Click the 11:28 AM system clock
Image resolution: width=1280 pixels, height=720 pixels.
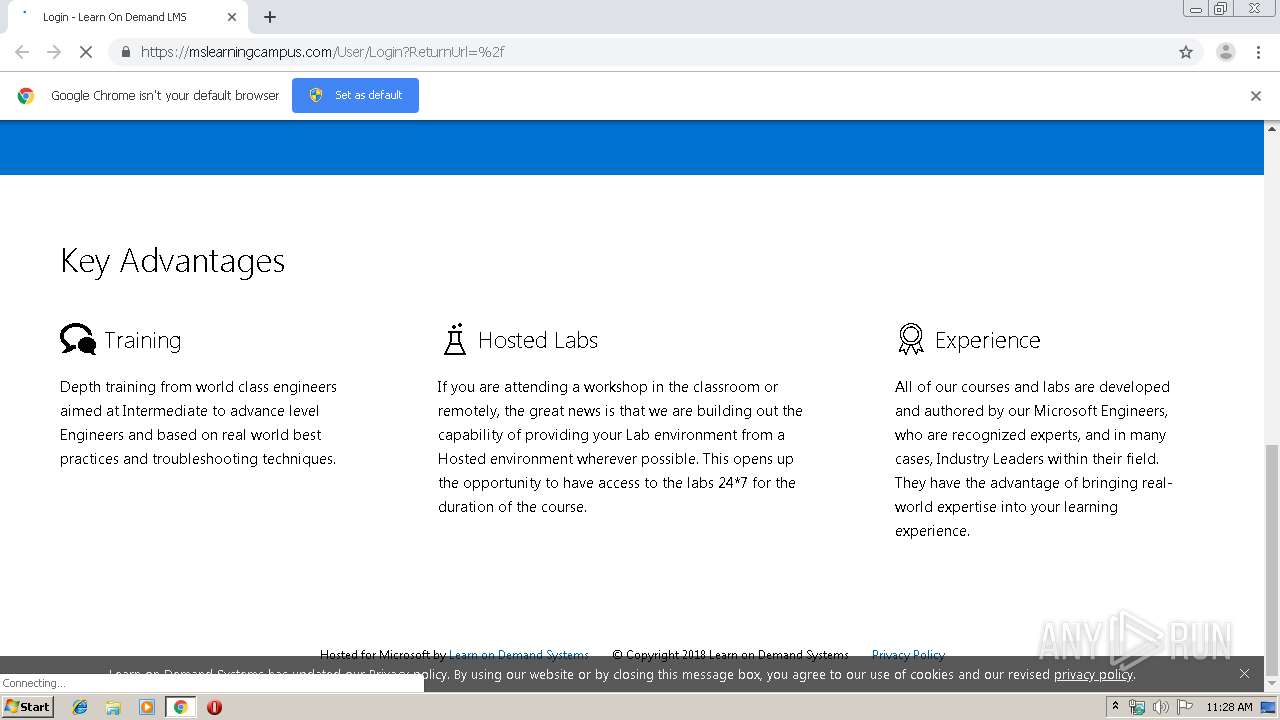tap(1229, 707)
